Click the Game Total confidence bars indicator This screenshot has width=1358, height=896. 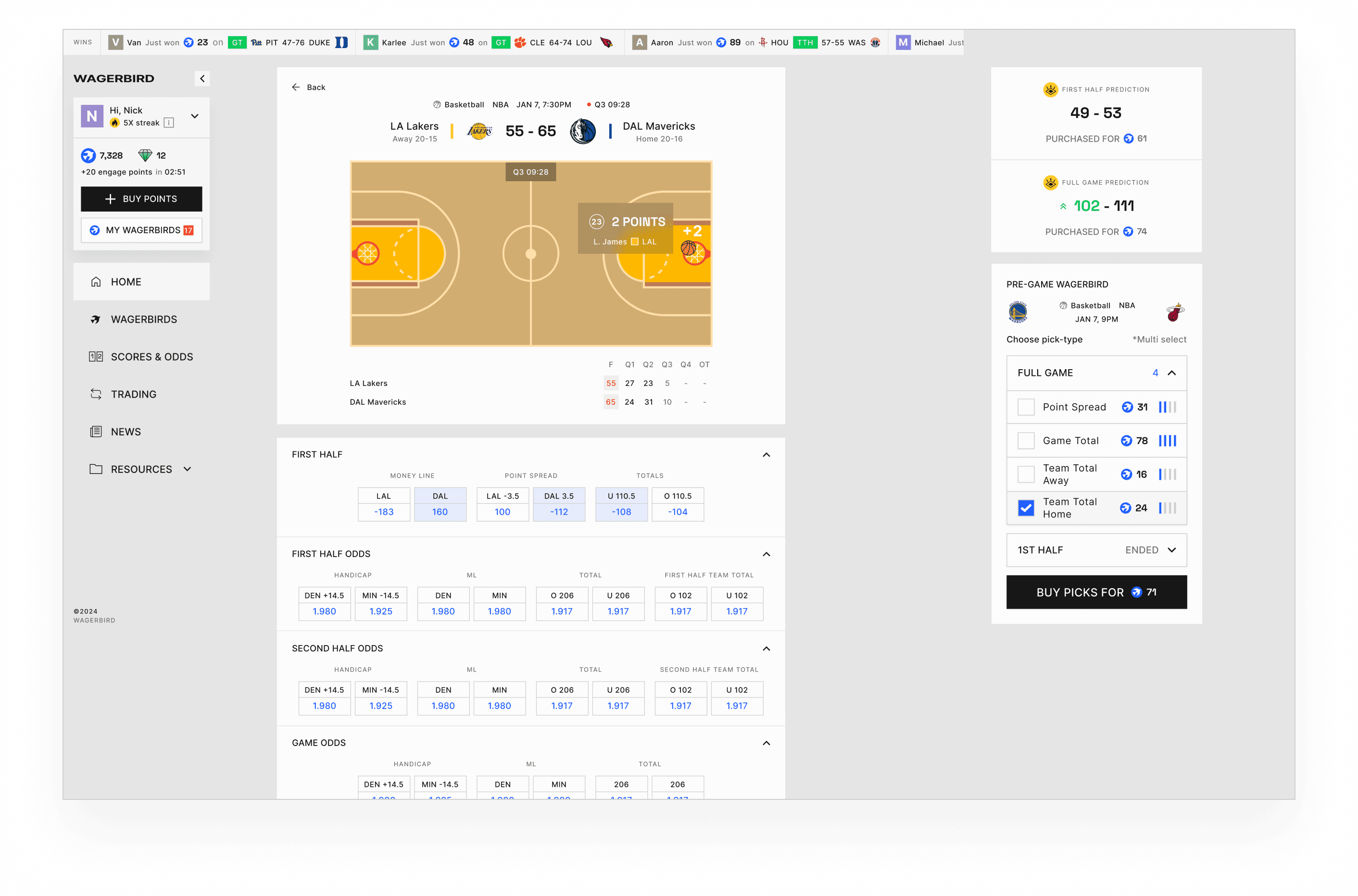pos(1167,441)
